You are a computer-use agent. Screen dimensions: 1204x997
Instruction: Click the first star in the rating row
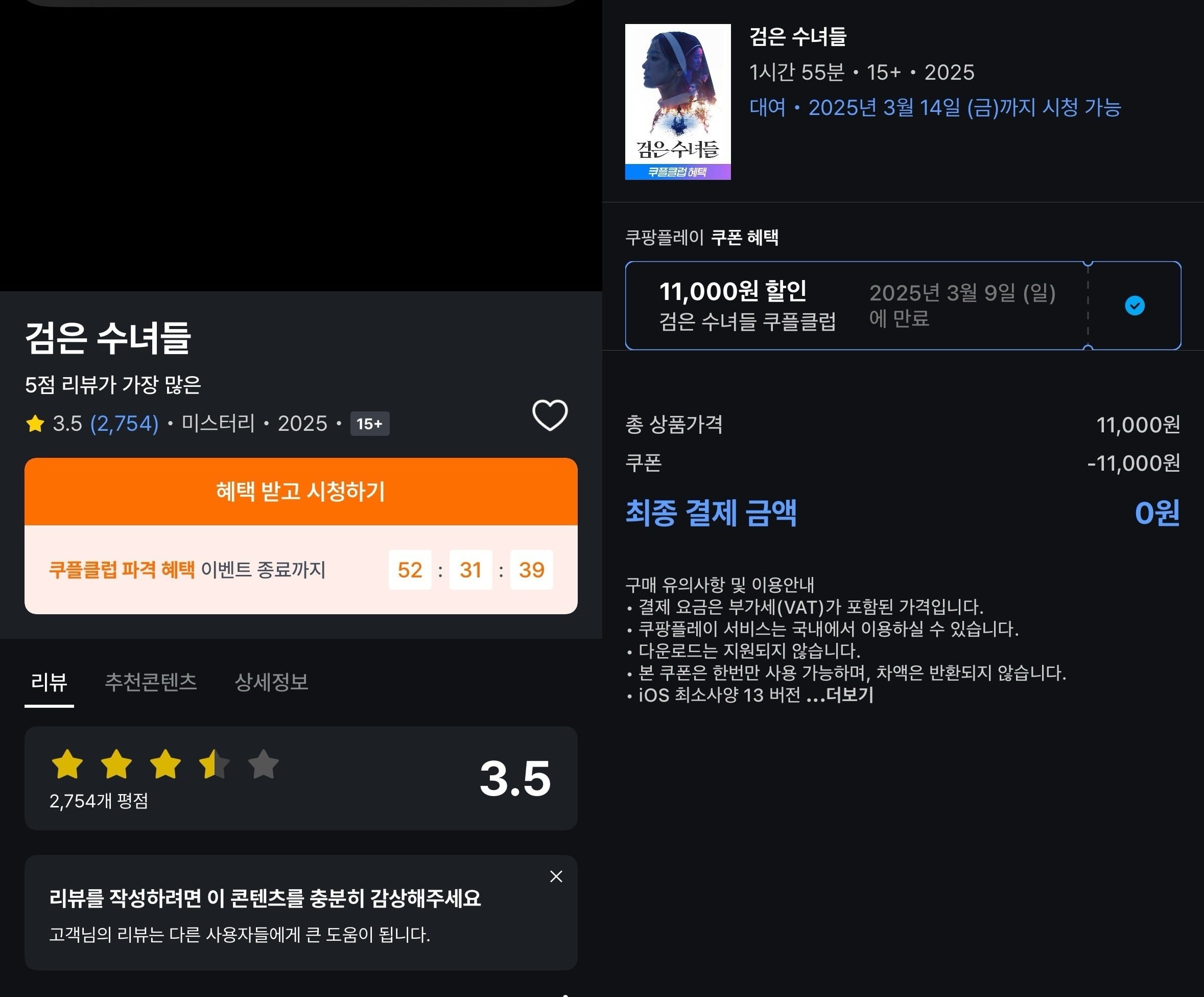click(x=67, y=764)
